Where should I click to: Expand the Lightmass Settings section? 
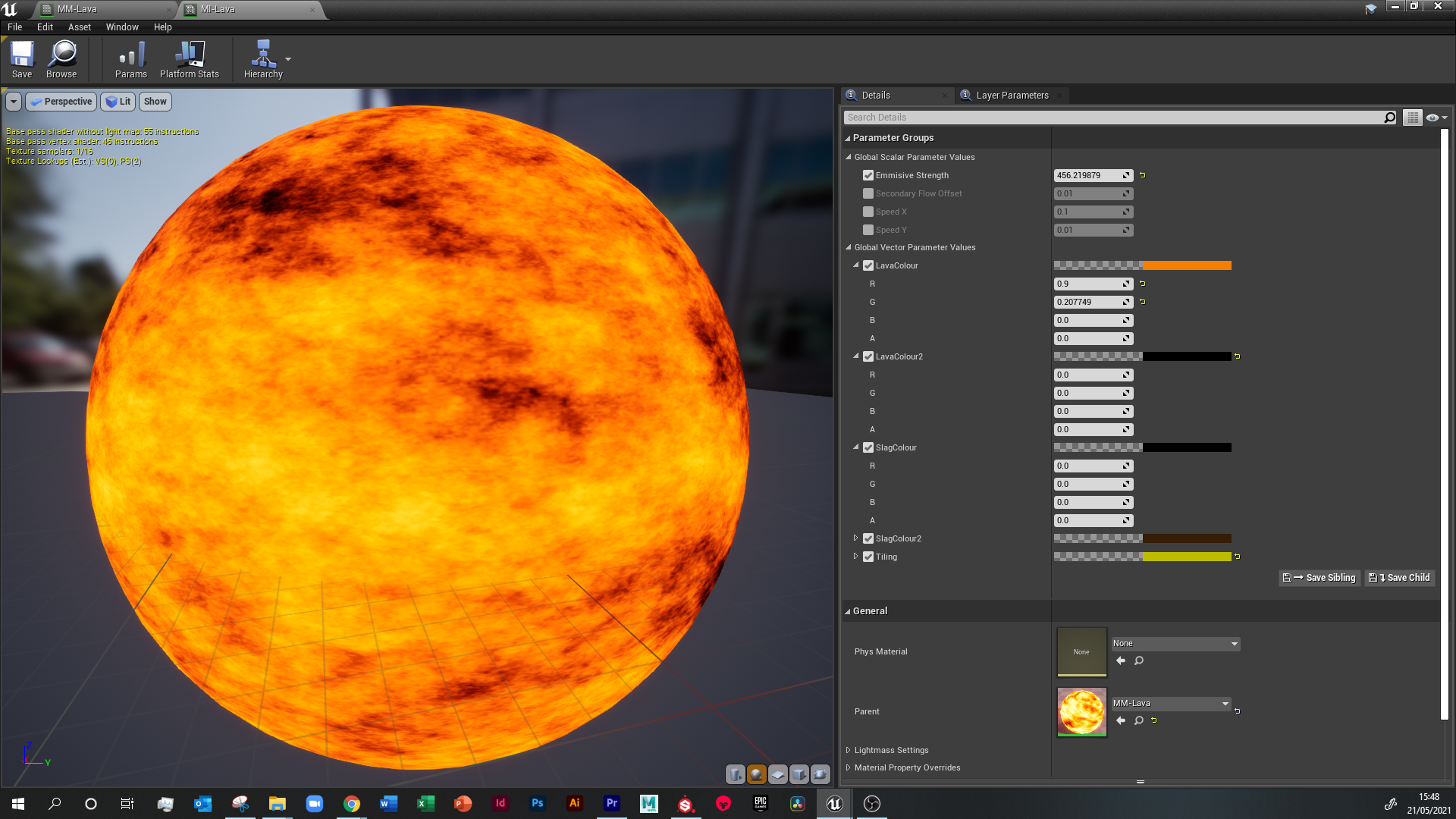point(849,750)
